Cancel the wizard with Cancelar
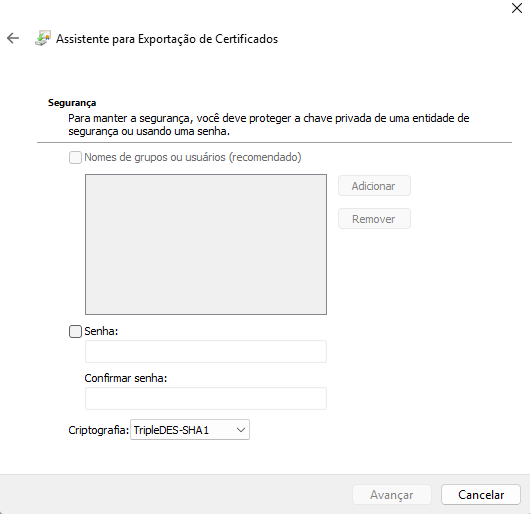Image resolution: width=530 pixels, height=514 pixels. tap(481, 495)
